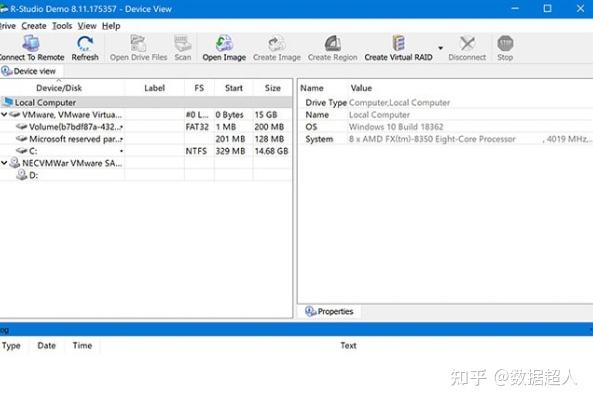
Task: Click the Name value Local Computer
Action: click(x=379, y=115)
